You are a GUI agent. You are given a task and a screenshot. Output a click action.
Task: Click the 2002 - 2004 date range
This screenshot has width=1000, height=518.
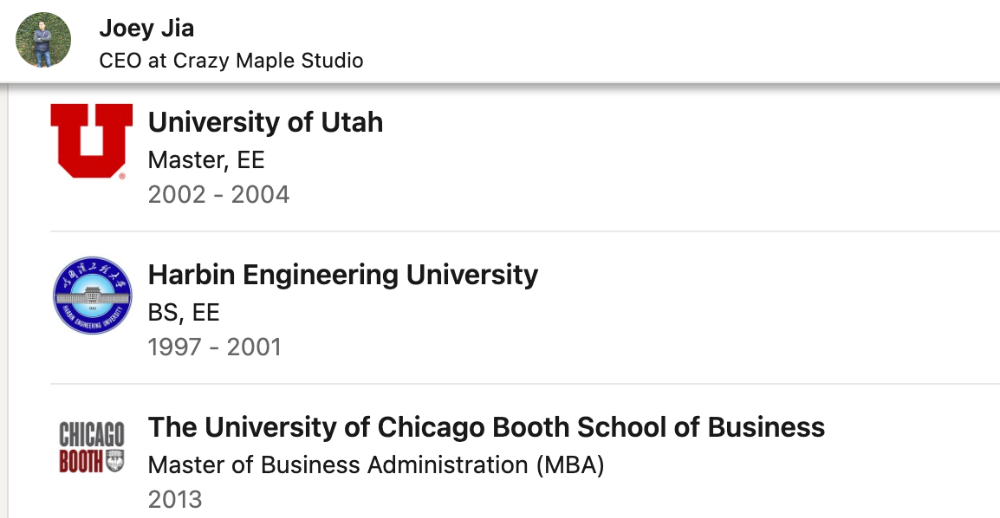pyautogui.click(x=219, y=195)
